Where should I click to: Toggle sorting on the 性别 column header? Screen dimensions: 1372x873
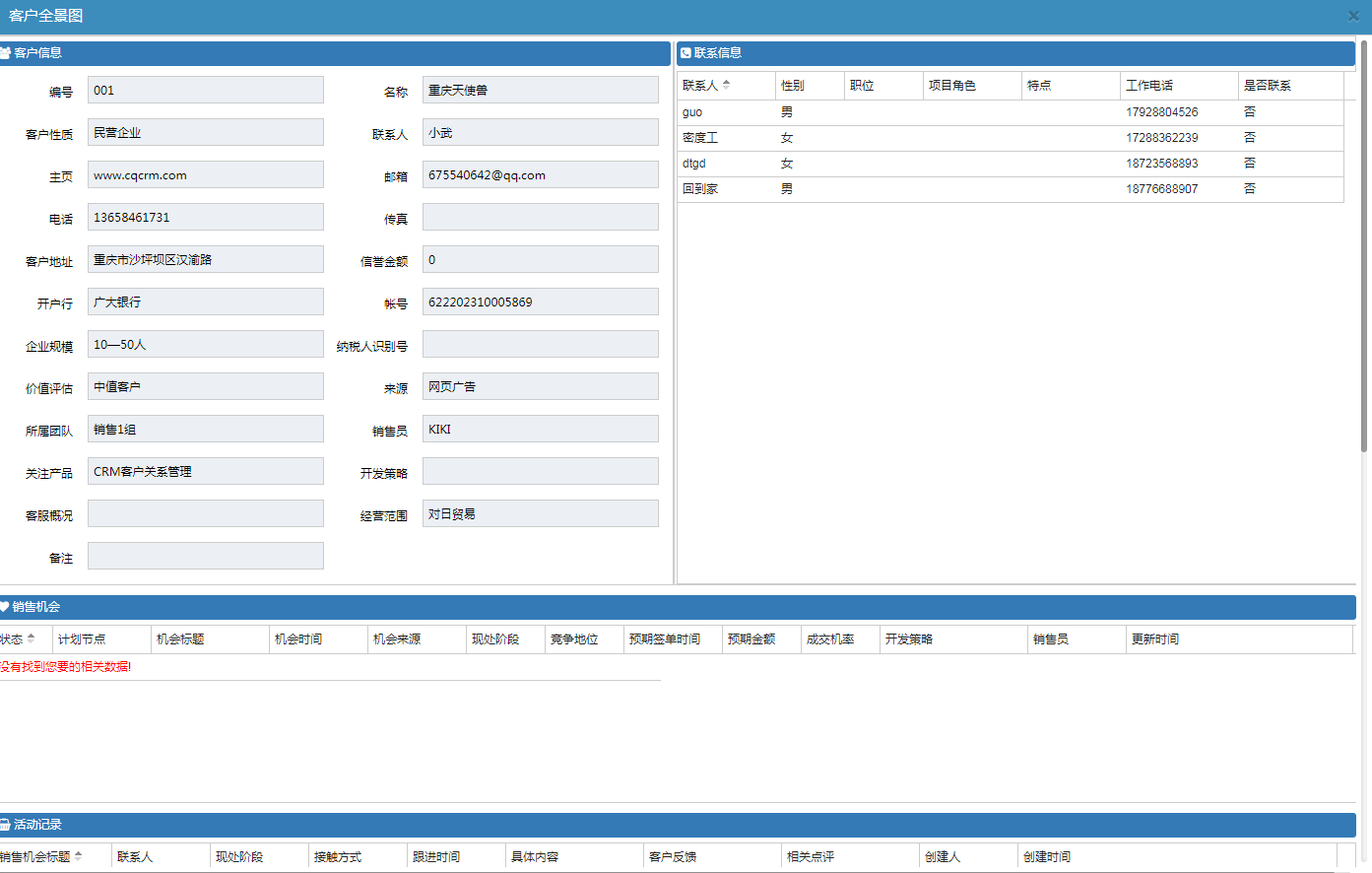[x=795, y=86]
